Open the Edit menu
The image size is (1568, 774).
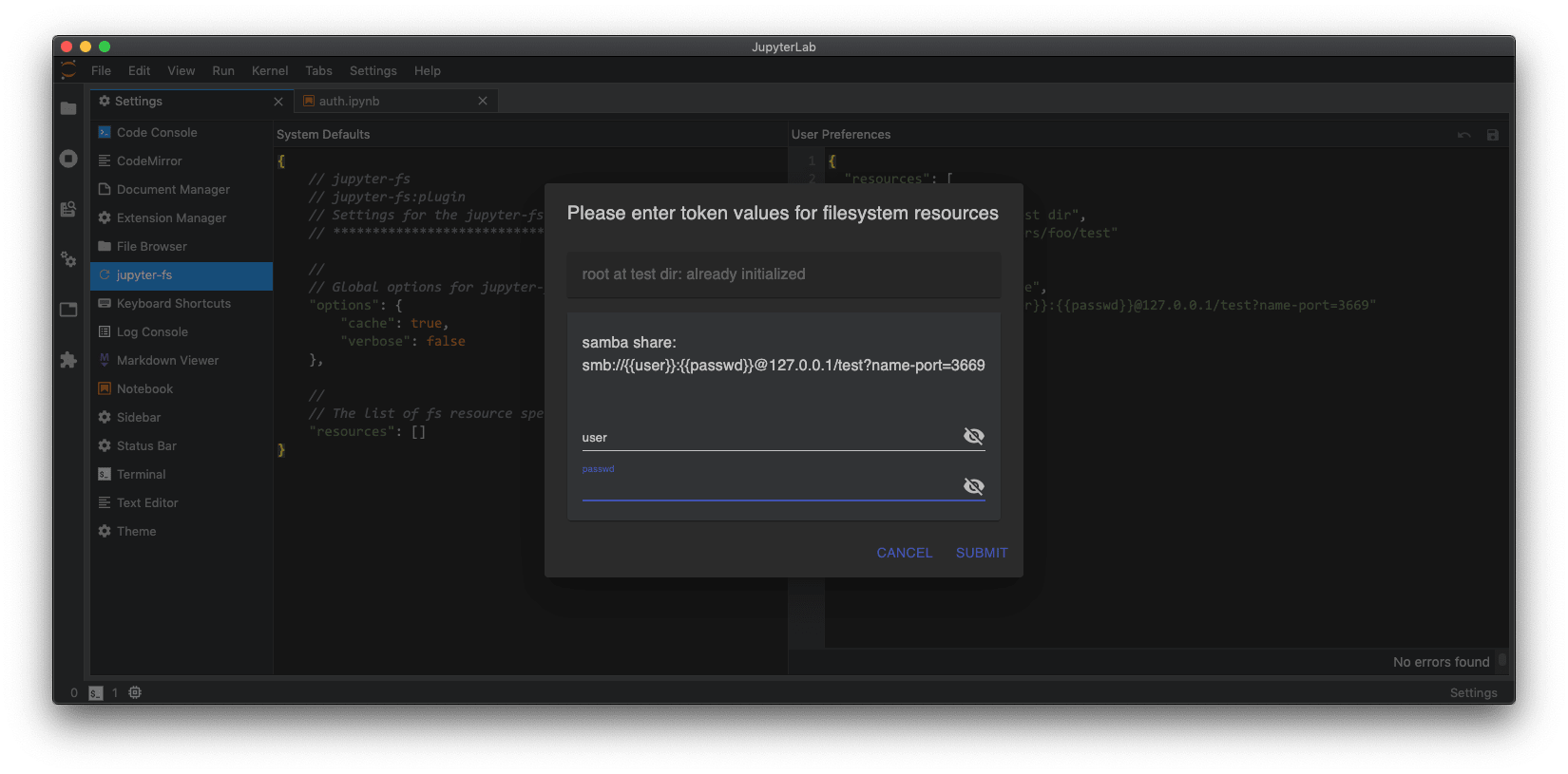140,70
